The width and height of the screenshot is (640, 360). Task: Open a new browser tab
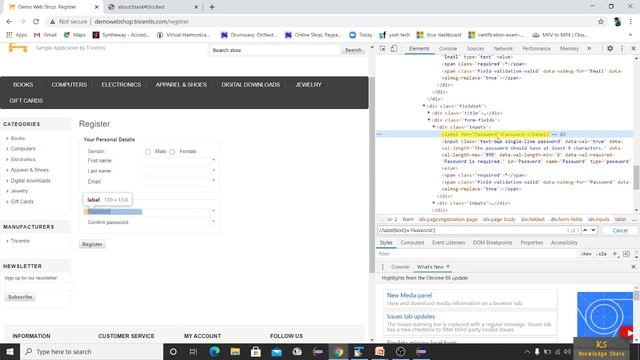[x=212, y=7]
